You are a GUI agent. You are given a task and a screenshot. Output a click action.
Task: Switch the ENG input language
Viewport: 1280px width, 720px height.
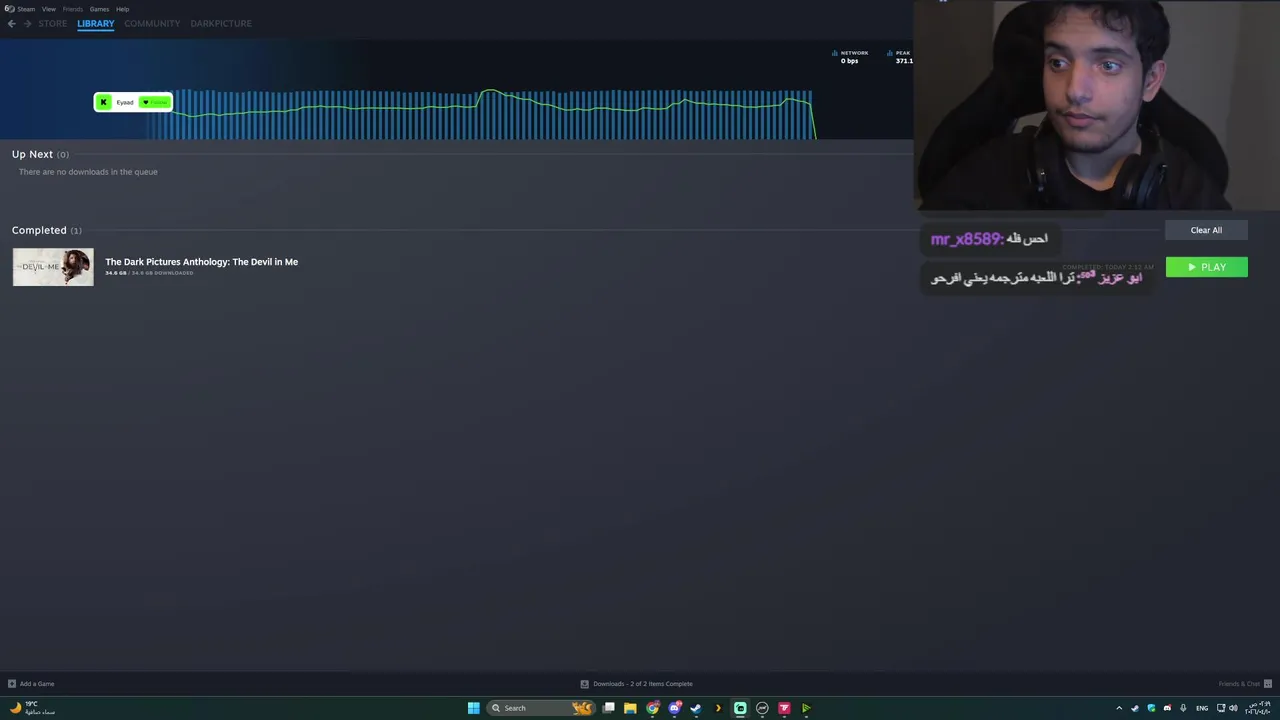(1202, 708)
